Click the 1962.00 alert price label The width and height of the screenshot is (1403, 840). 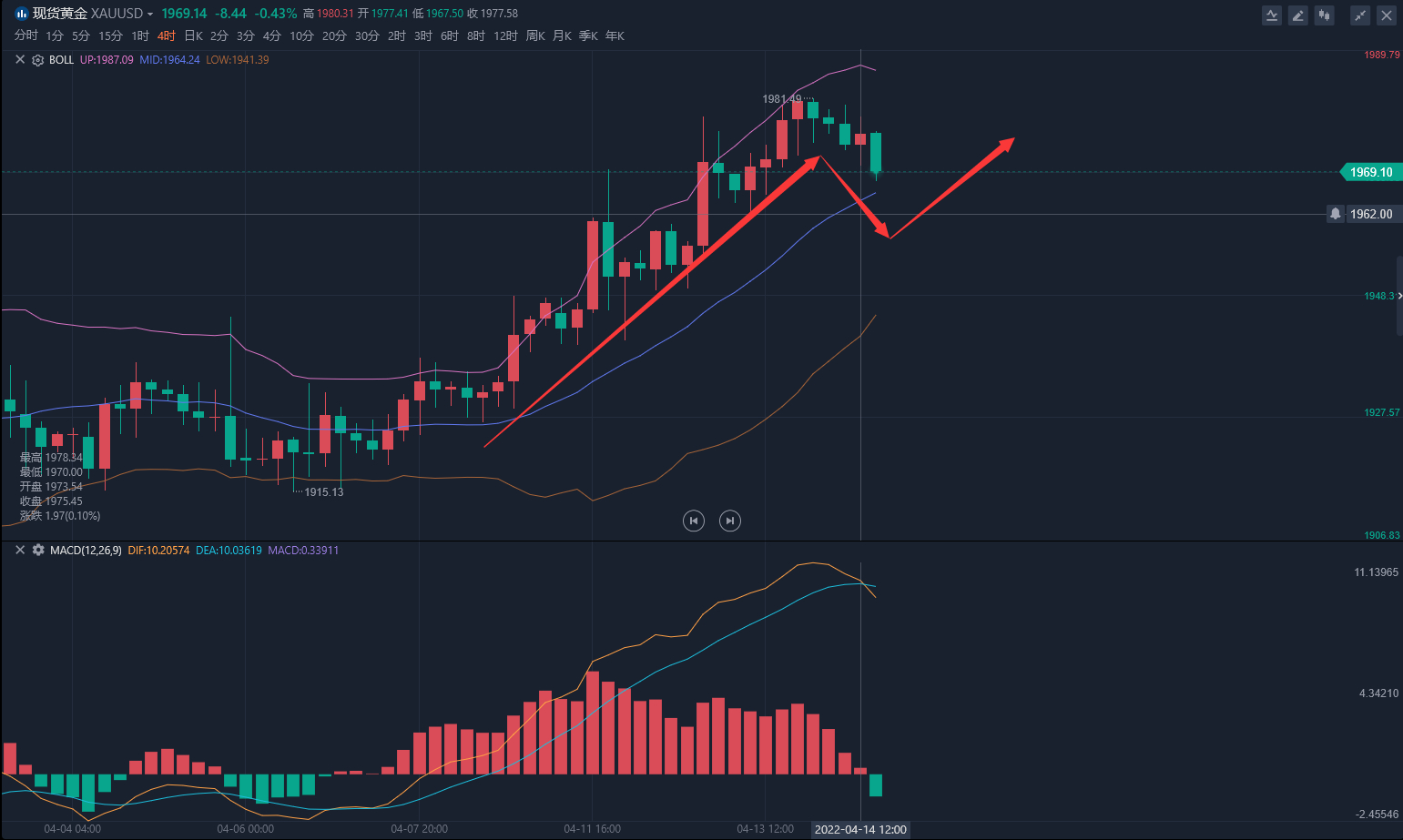1371,214
